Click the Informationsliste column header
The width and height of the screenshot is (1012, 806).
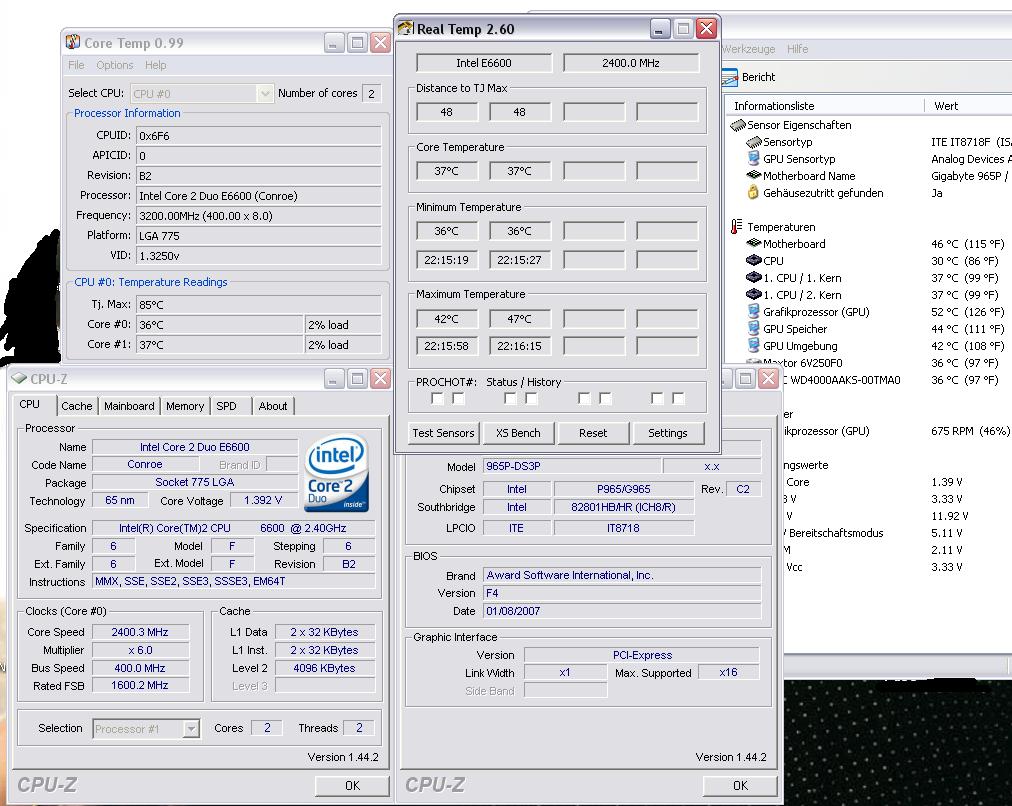pos(824,106)
